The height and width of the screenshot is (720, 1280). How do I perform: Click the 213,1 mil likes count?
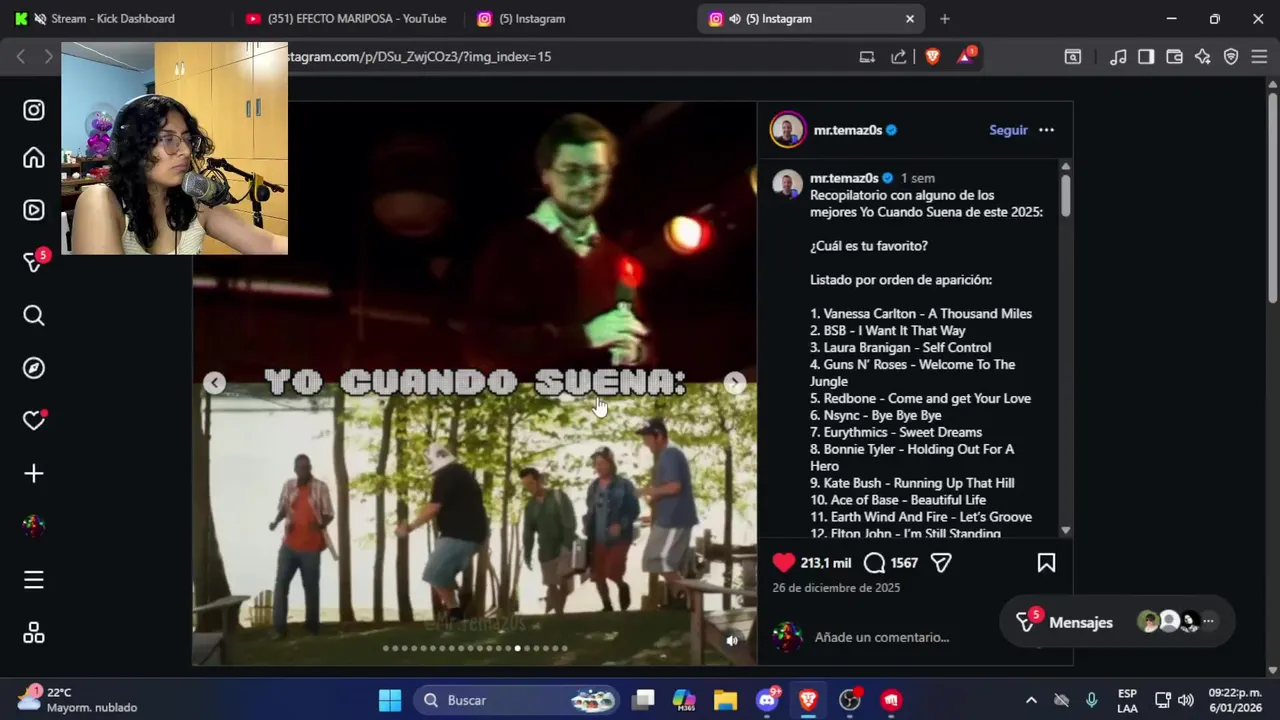point(826,563)
